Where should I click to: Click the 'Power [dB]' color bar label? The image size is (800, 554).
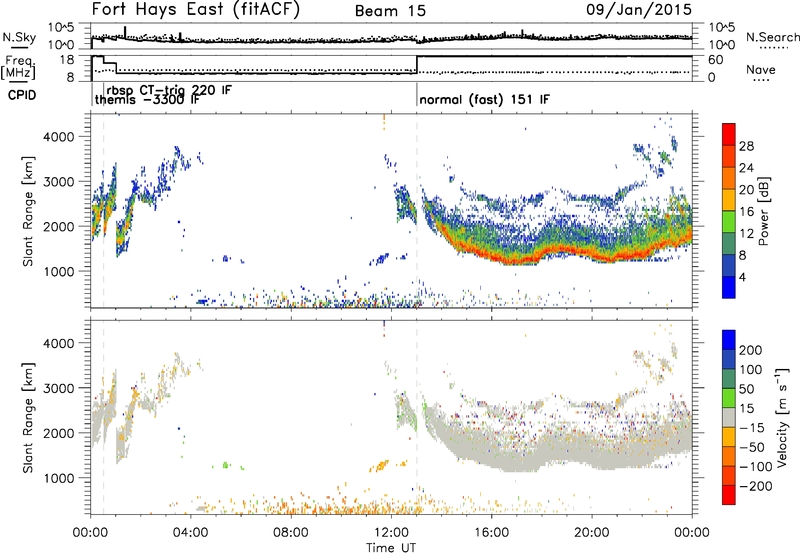click(764, 211)
